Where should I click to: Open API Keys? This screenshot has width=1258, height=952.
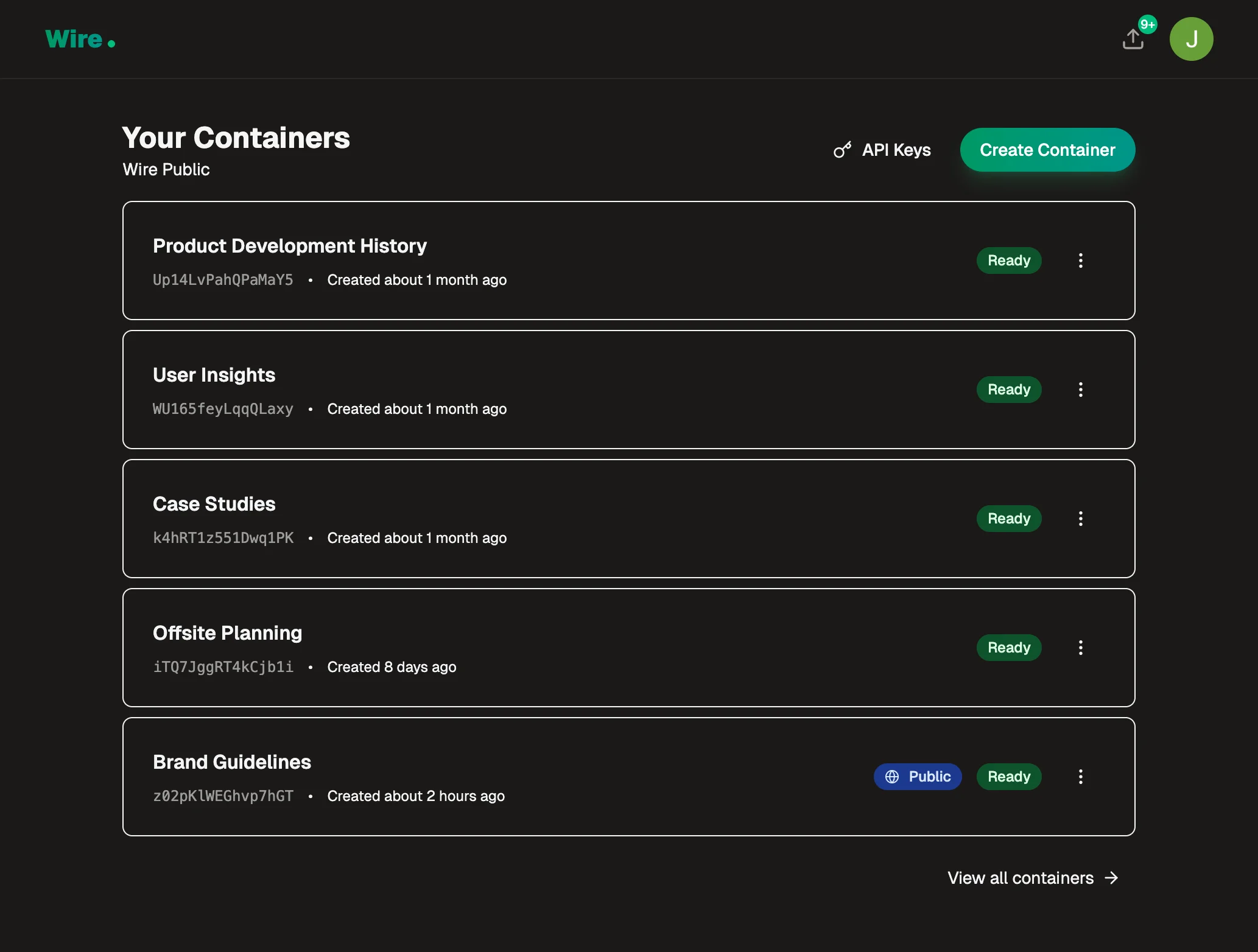pos(896,150)
